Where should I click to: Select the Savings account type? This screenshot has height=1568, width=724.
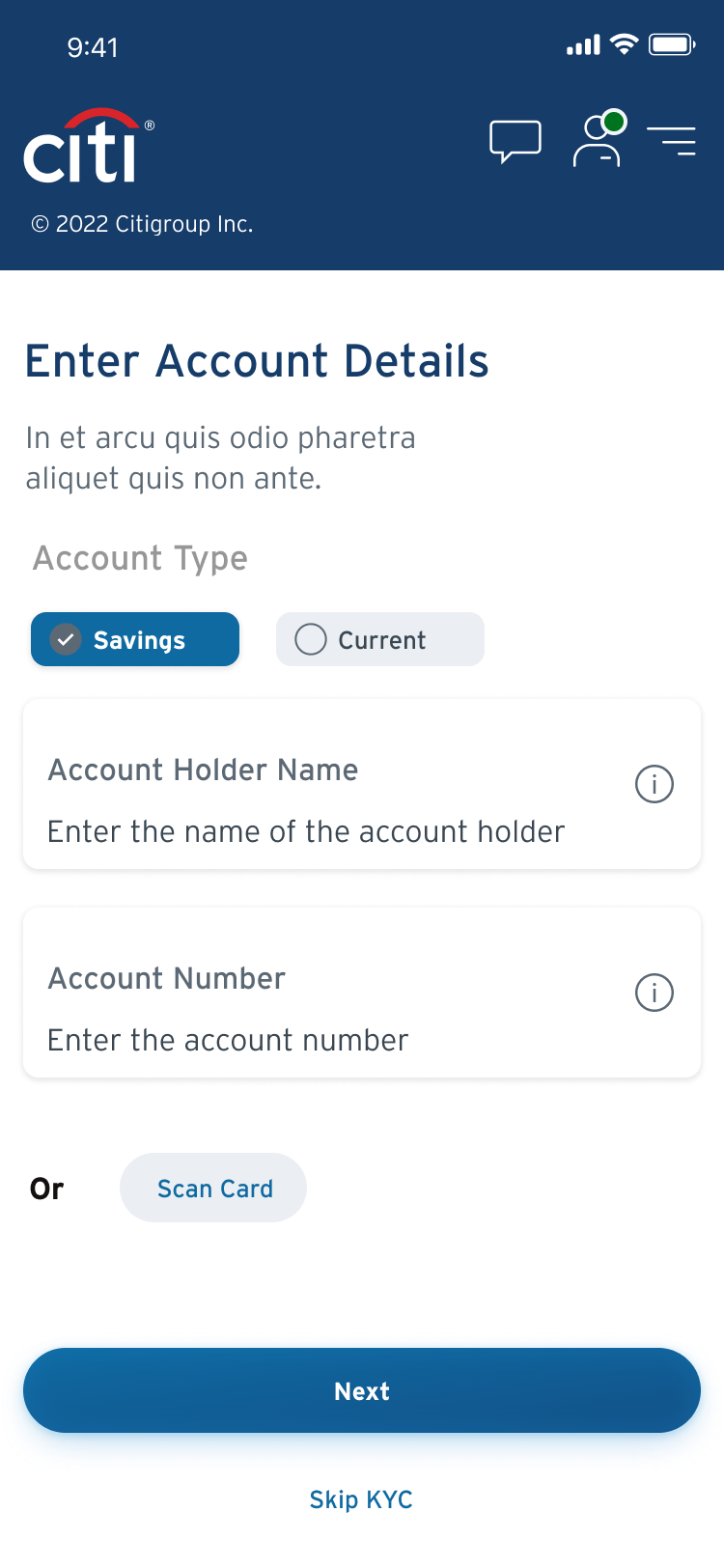pyautogui.click(x=135, y=639)
